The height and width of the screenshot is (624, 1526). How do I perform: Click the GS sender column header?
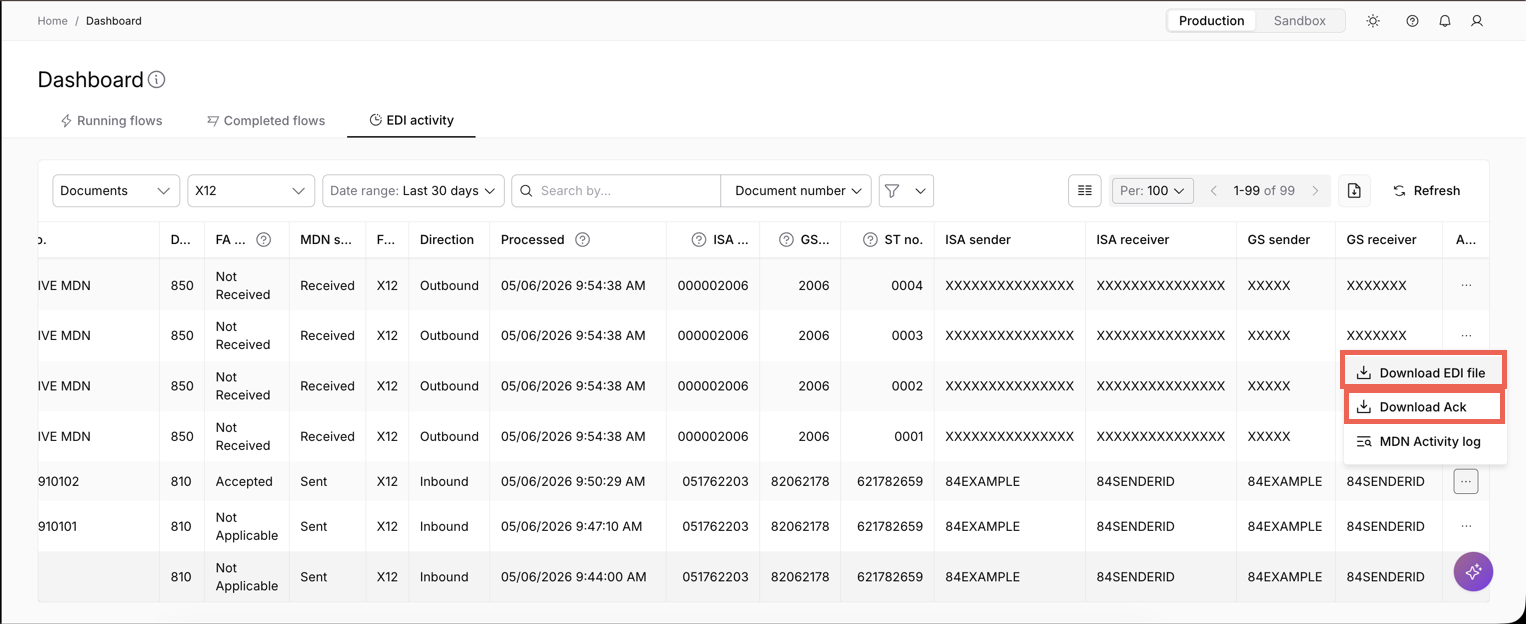(x=1285, y=240)
